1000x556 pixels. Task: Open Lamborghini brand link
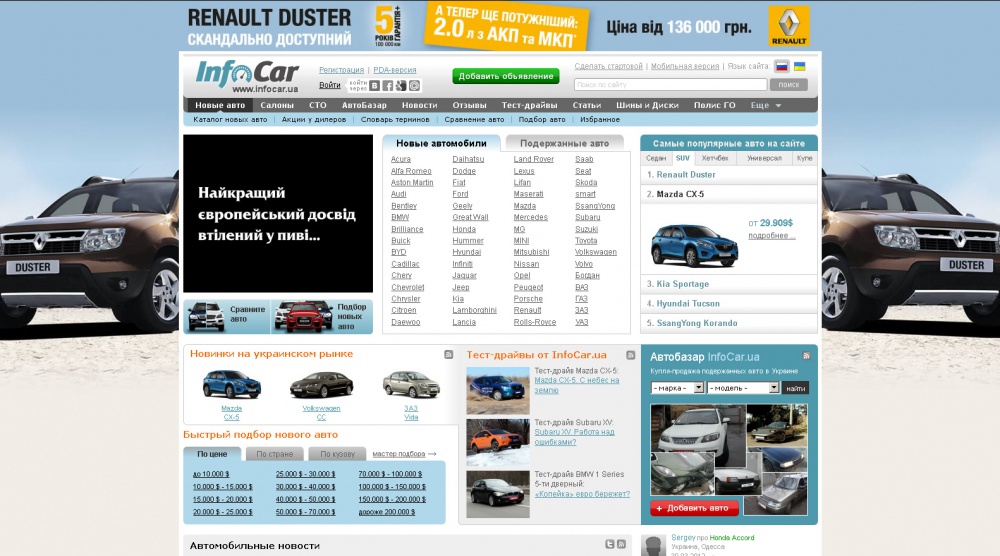(x=474, y=311)
